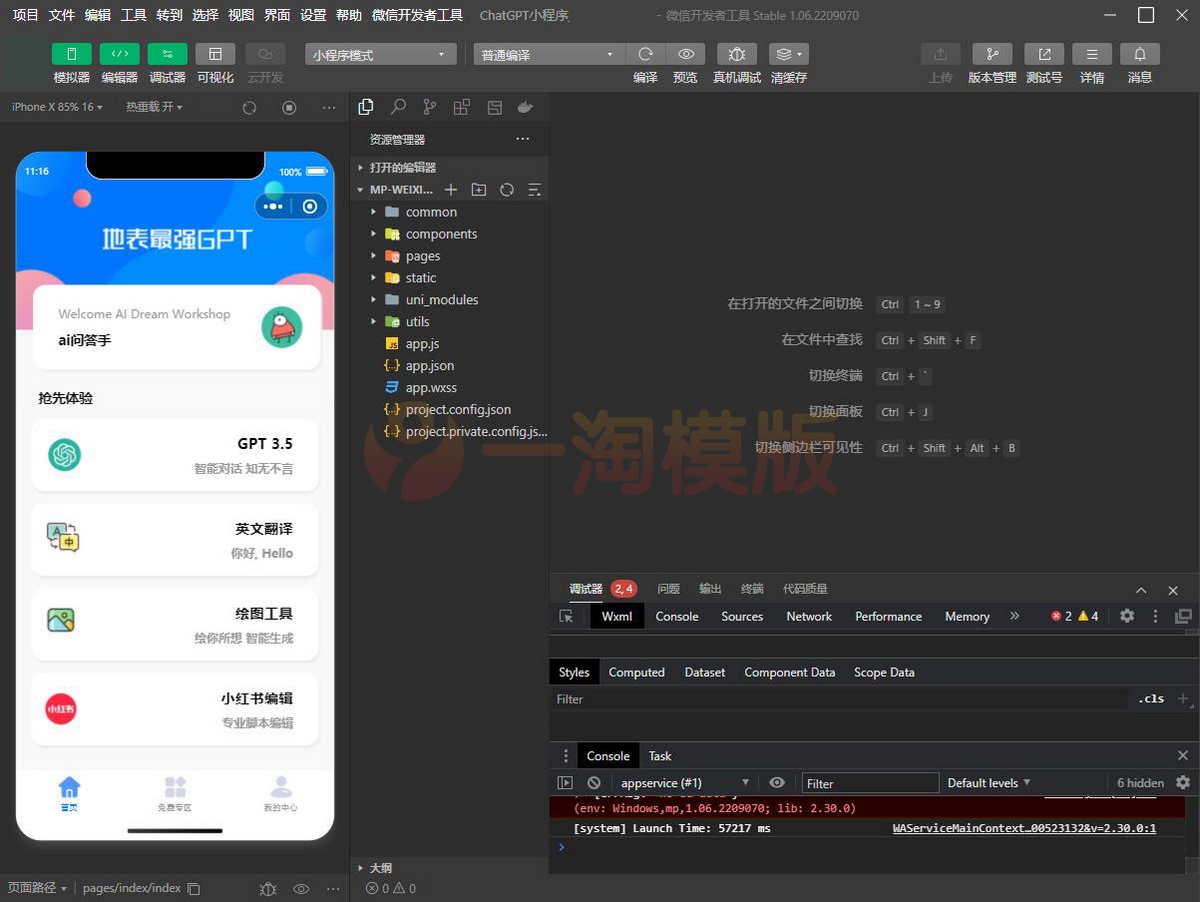Open the appservice (#1) context dropdown
Screen dimensions: 1200x902
click(x=685, y=783)
